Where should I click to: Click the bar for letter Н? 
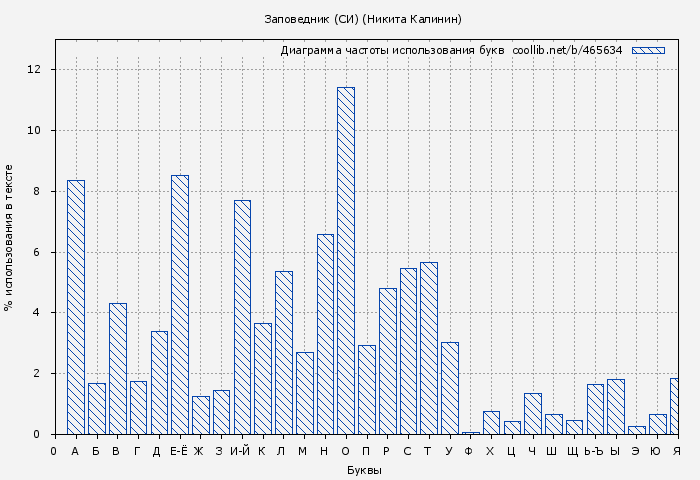coord(325,334)
